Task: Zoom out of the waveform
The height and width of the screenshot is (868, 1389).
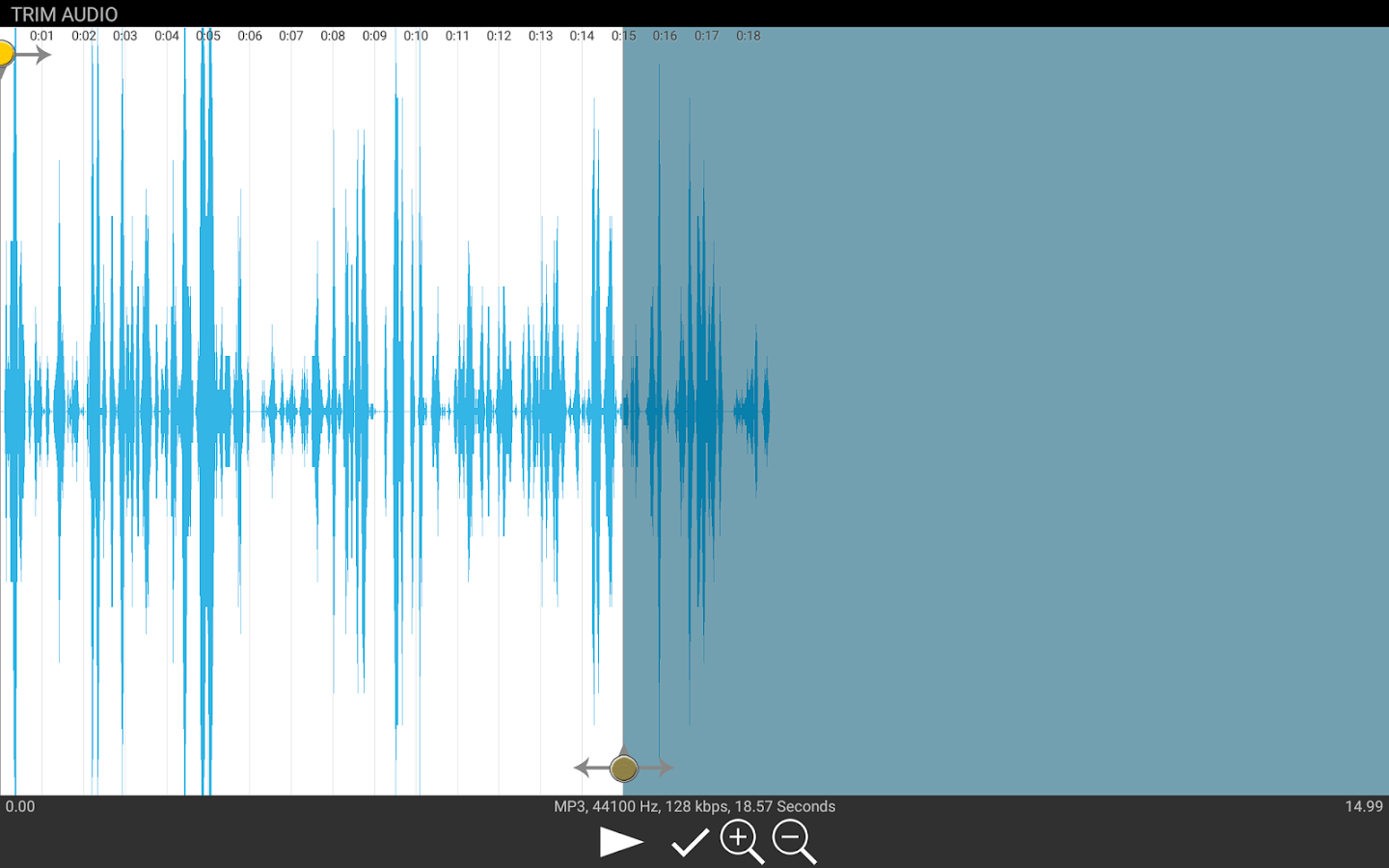Action: click(x=795, y=842)
